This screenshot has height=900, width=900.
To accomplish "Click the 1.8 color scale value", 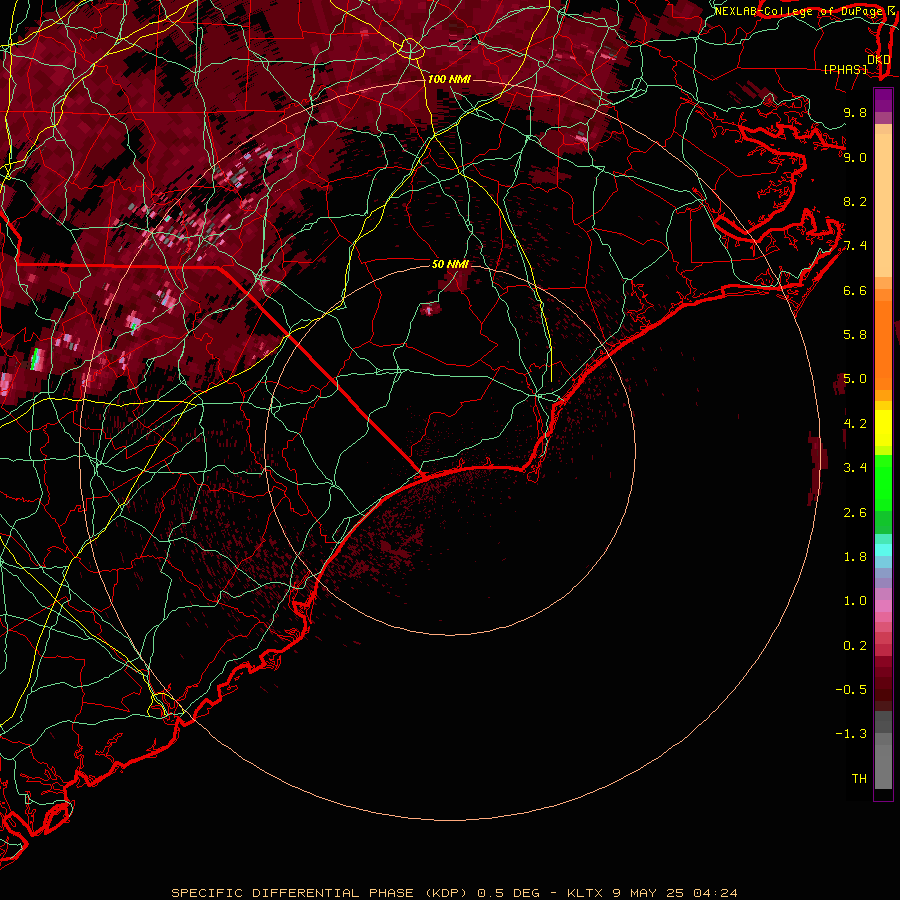I will click(x=855, y=557).
